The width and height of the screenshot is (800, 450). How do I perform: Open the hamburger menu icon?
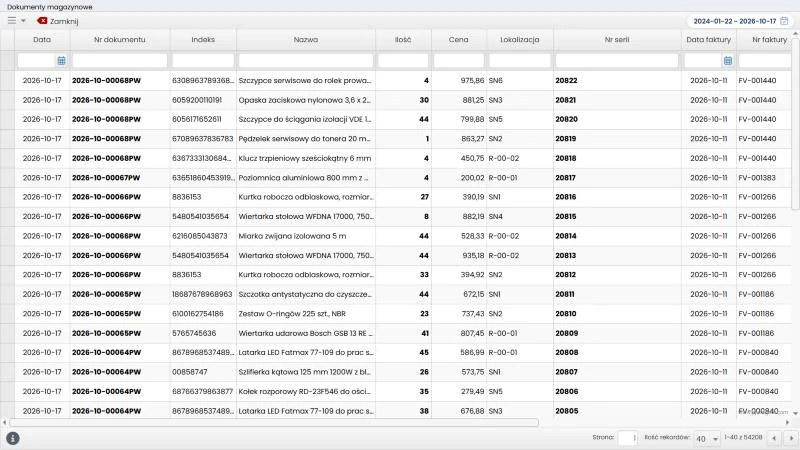[x=12, y=20]
